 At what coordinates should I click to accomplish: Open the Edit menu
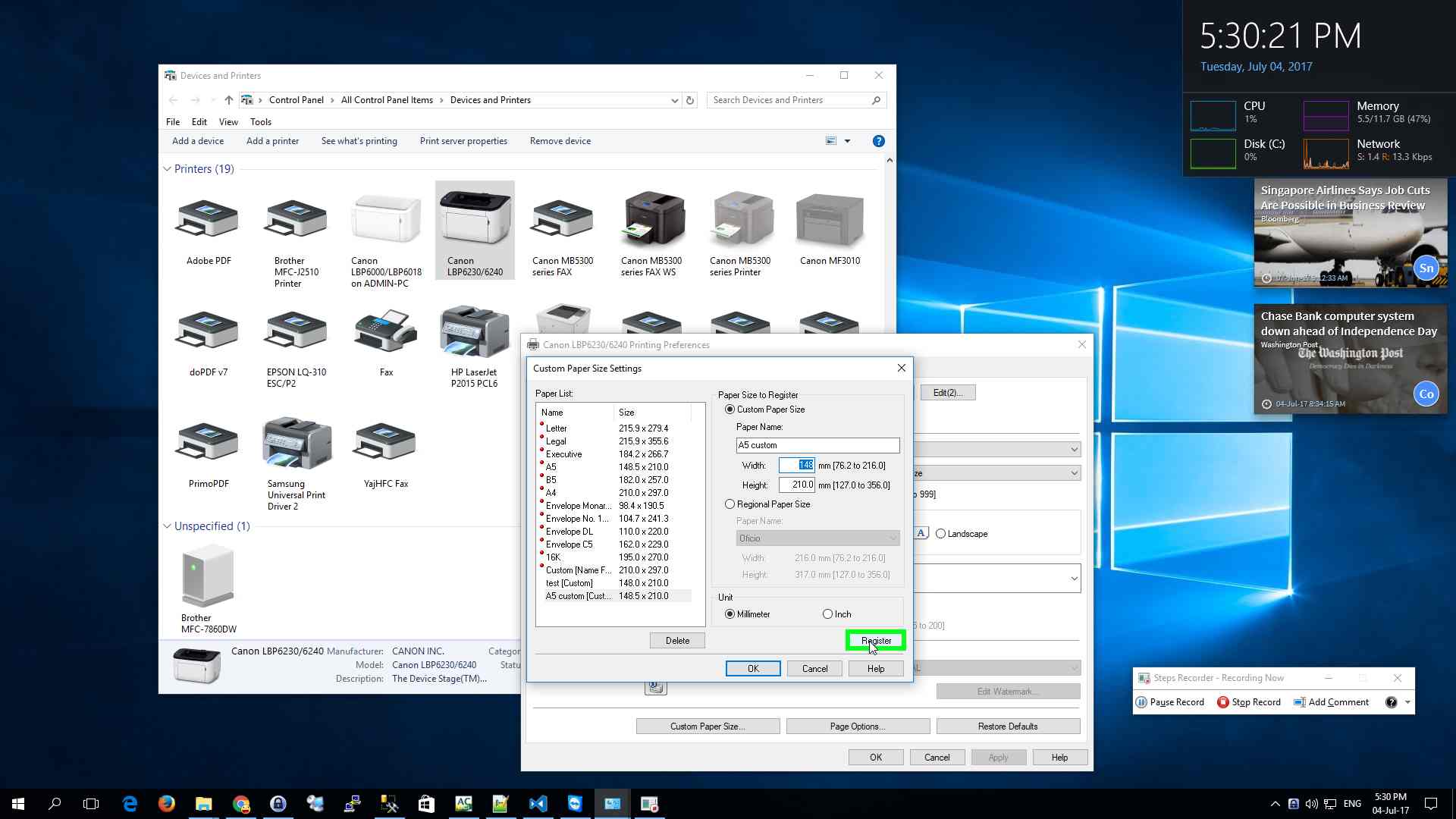pos(199,122)
